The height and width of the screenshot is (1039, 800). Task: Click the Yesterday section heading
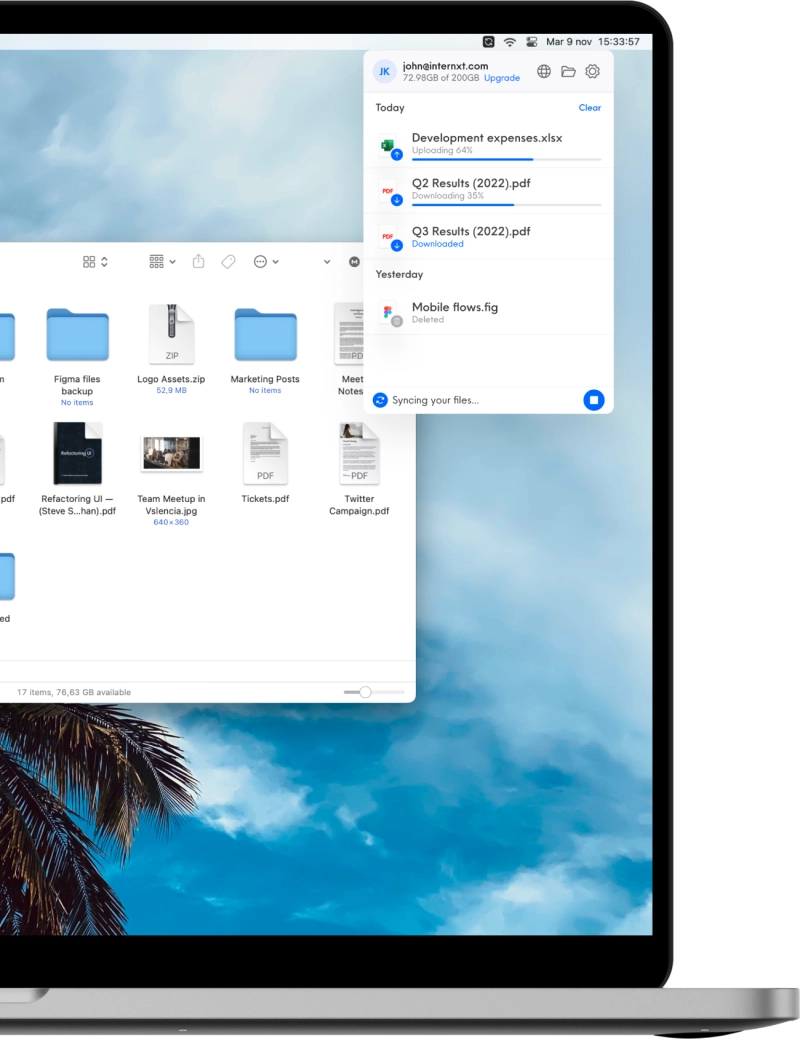[399, 274]
